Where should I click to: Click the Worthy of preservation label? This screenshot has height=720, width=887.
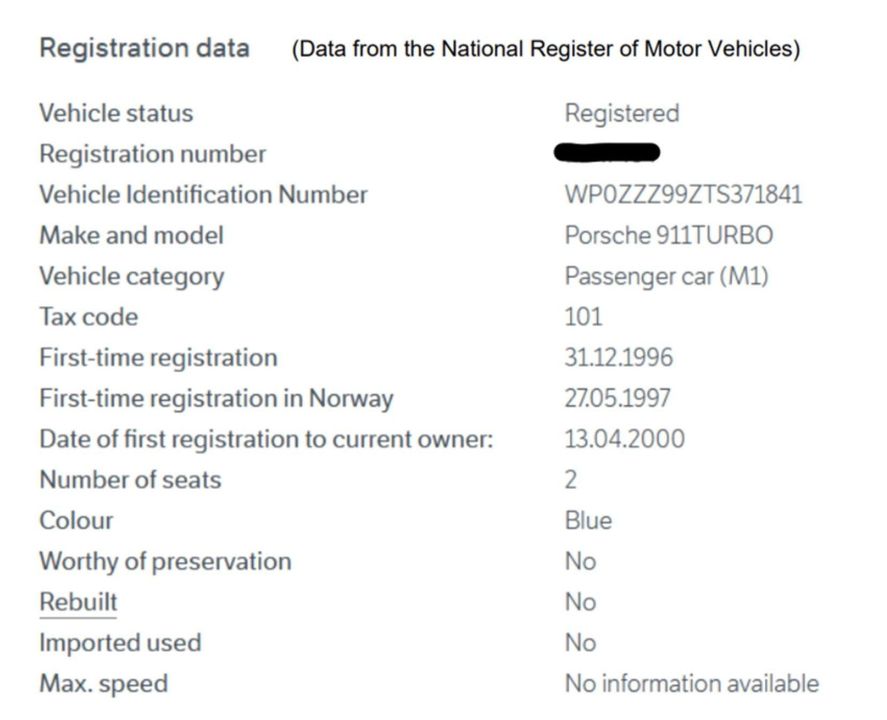coord(165,561)
